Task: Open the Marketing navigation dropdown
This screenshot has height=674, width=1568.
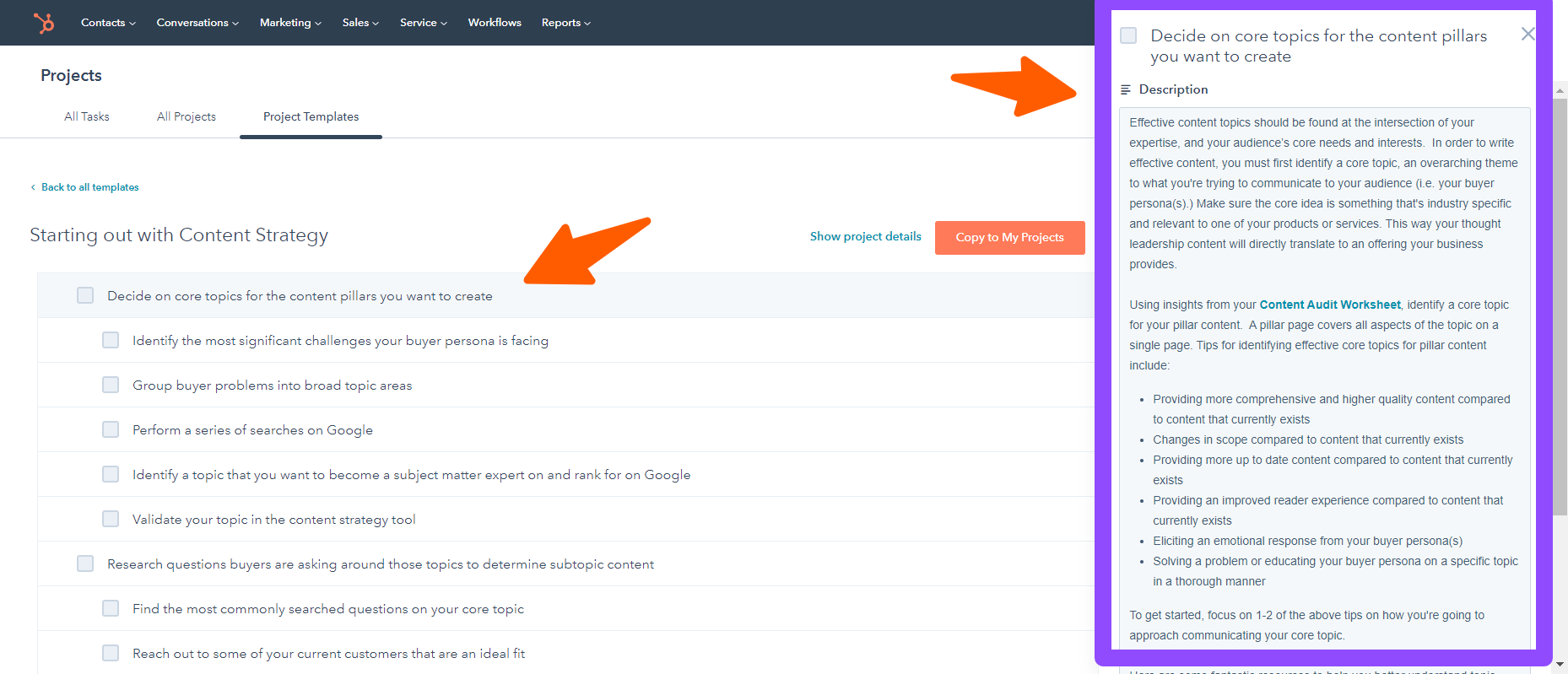Action: coord(290,23)
